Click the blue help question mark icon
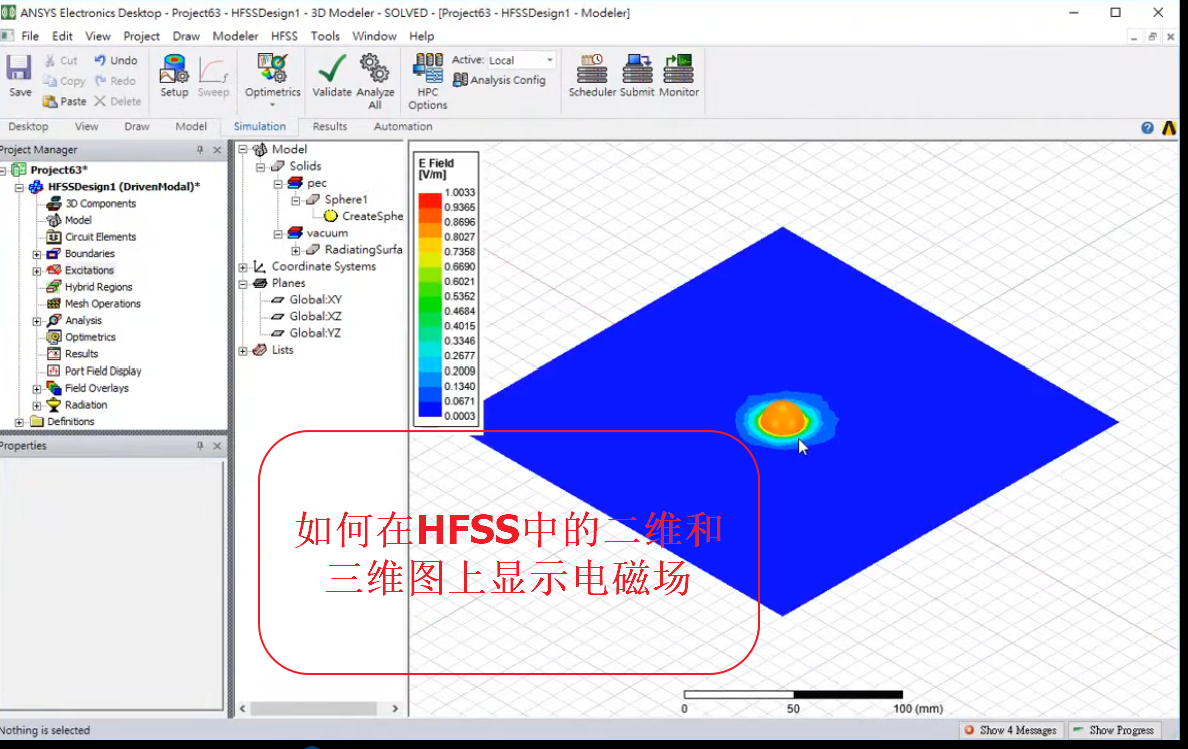 click(1147, 128)
